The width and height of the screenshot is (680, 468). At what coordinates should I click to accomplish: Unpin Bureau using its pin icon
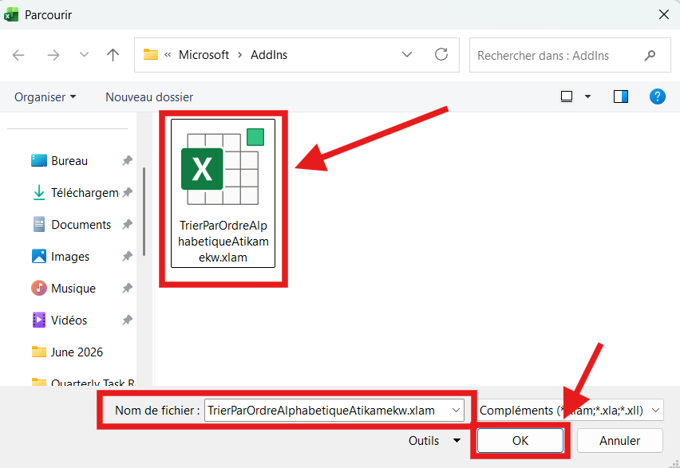pyautogui.click(x=127, y=161)
